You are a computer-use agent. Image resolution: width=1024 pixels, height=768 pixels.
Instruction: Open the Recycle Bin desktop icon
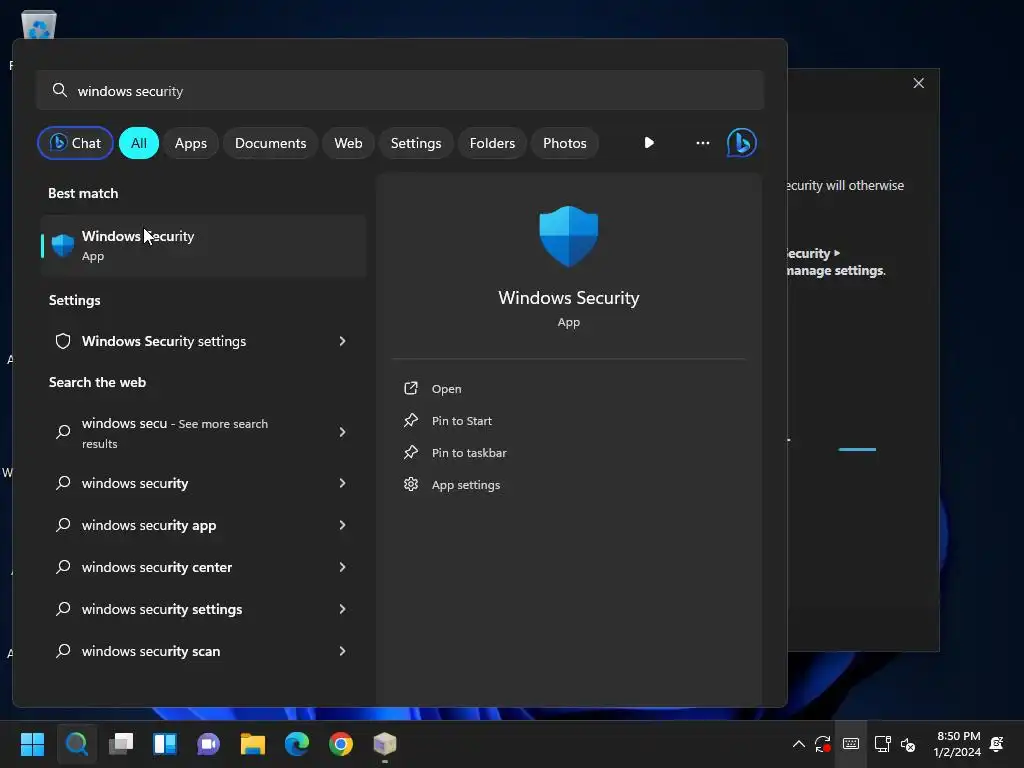click(x=39, y=26)
